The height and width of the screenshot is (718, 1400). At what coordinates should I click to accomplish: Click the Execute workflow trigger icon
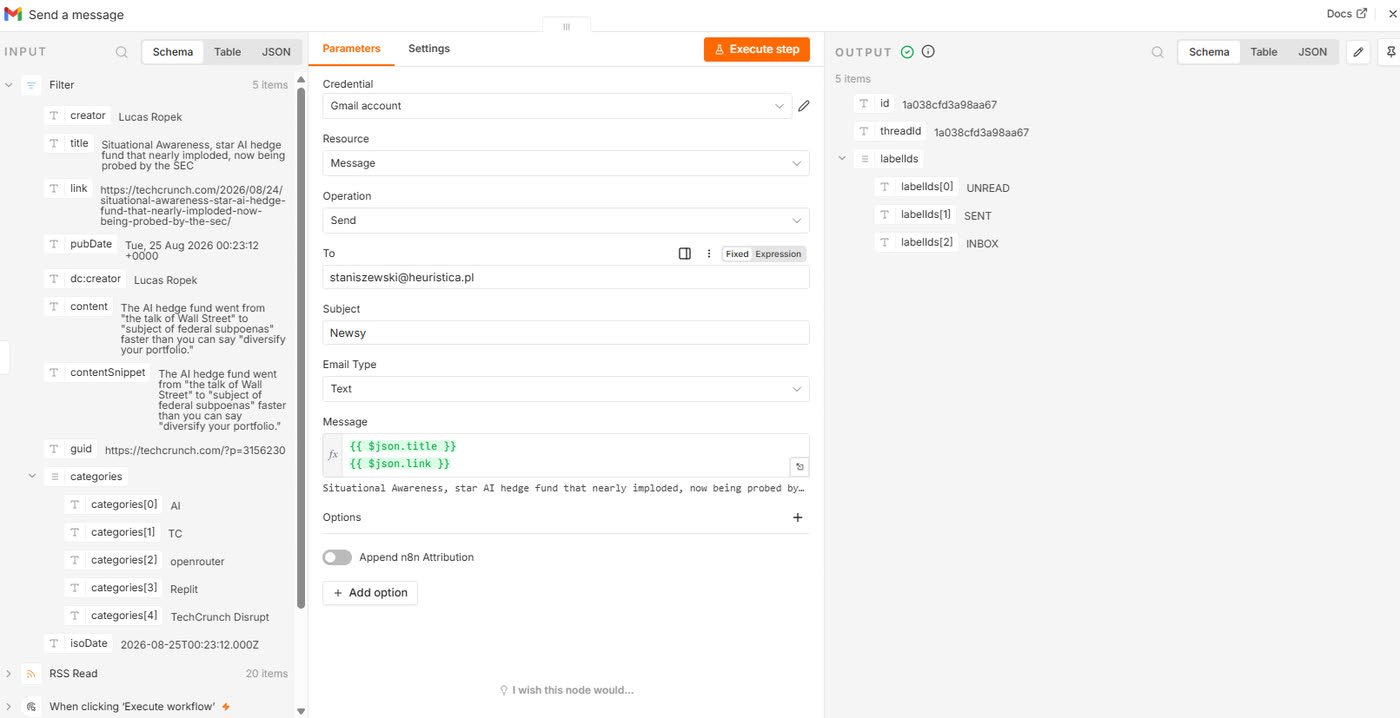[x=31, y=707]
